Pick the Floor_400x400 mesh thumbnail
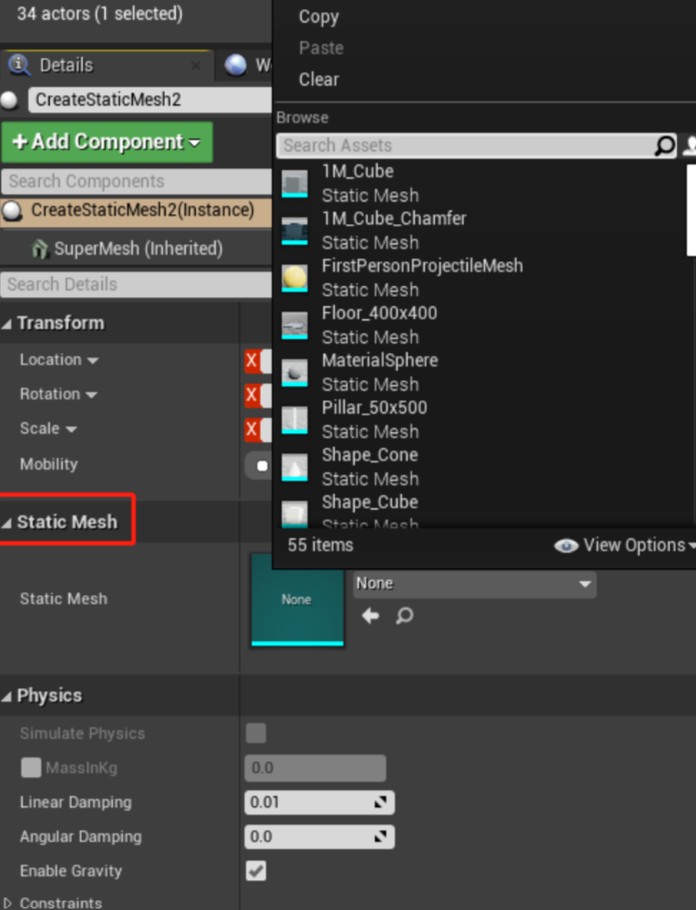The image size is (696, 910). pos(294,326)
